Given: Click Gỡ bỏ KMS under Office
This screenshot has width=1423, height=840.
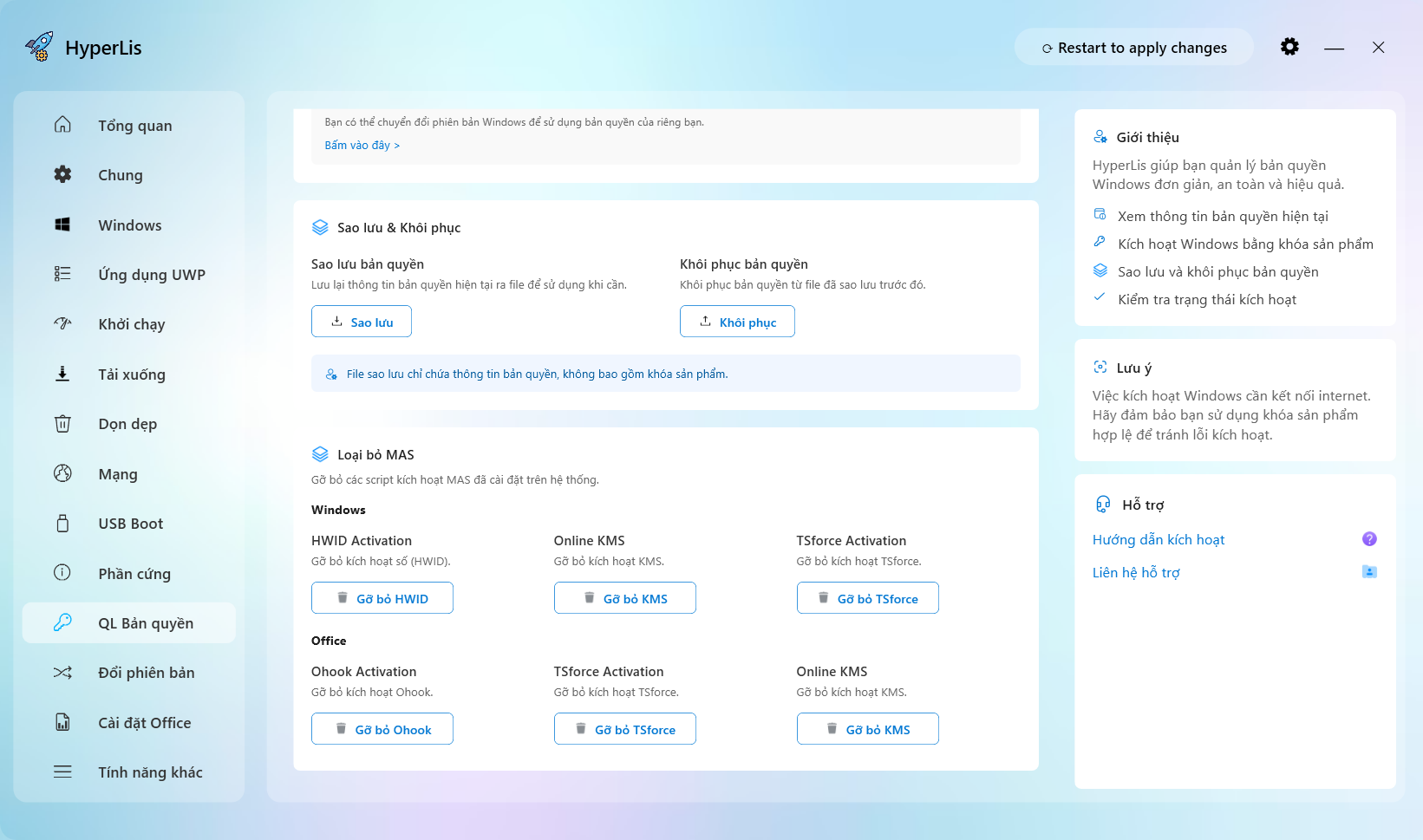Looking at the screenshot, I should 867,729.
